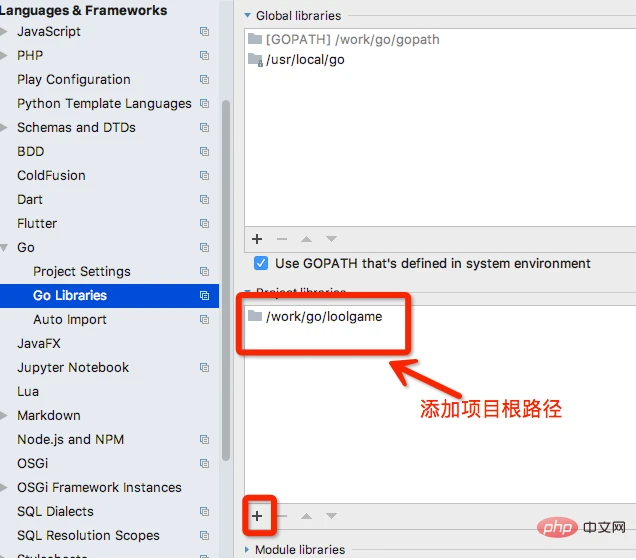Viewport: 636px width, 560px height.
Task: Click move down arrow under Project libraries
Action: [x=331, y=516]
